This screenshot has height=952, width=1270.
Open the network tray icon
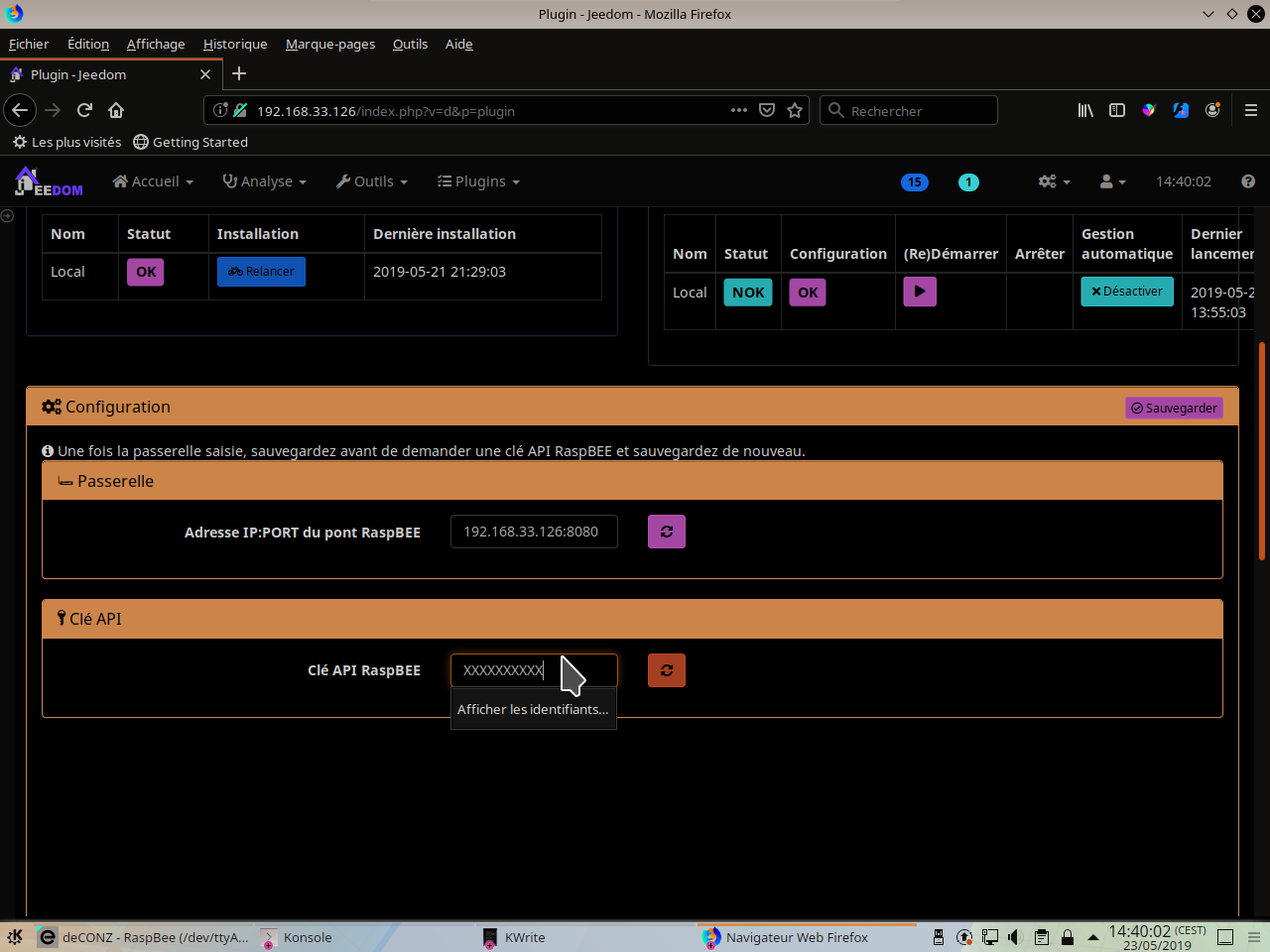click(x=990, y=937)
